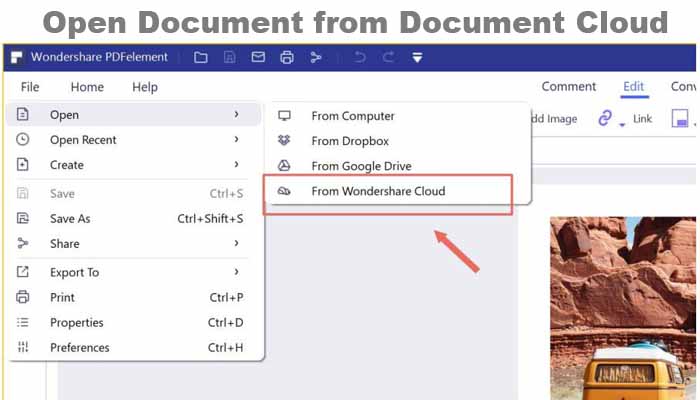Expand the Export To submenu chevron
The width and height of the screenshot is (700, 400).
237,271
